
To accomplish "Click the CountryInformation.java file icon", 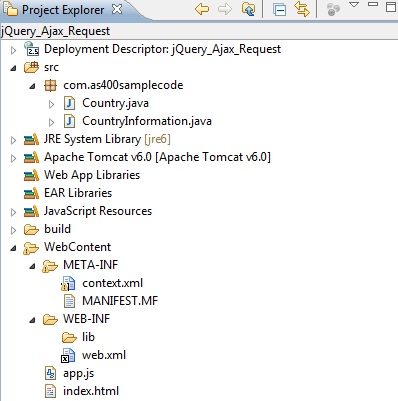I will 69,121.
